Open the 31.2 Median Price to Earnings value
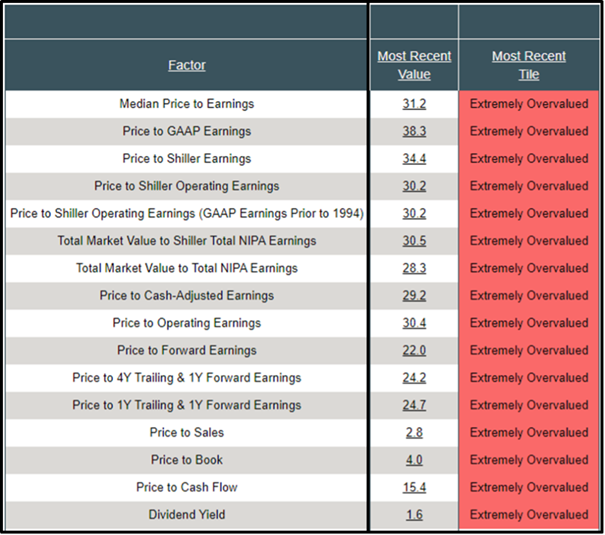Screen dimensions: 605x535 [x=414, y=104]
